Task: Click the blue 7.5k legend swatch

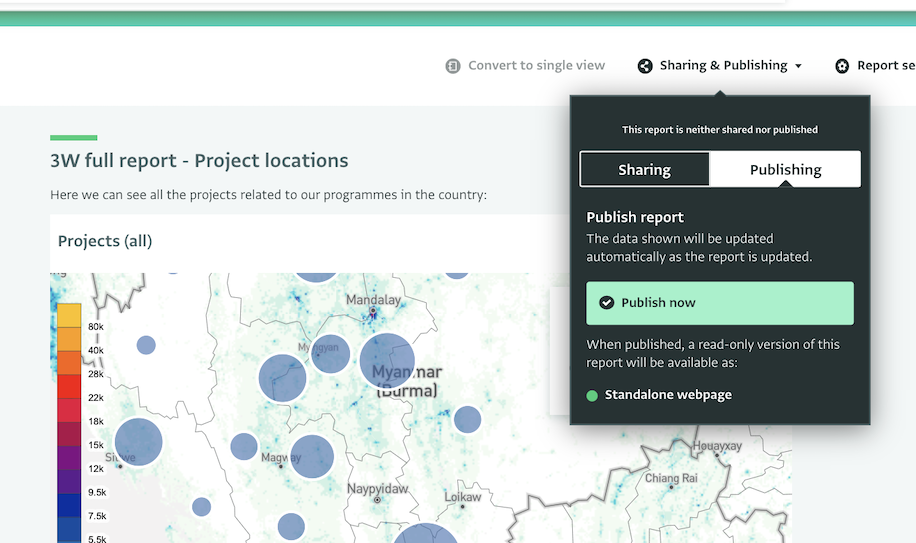Action: 69,506
